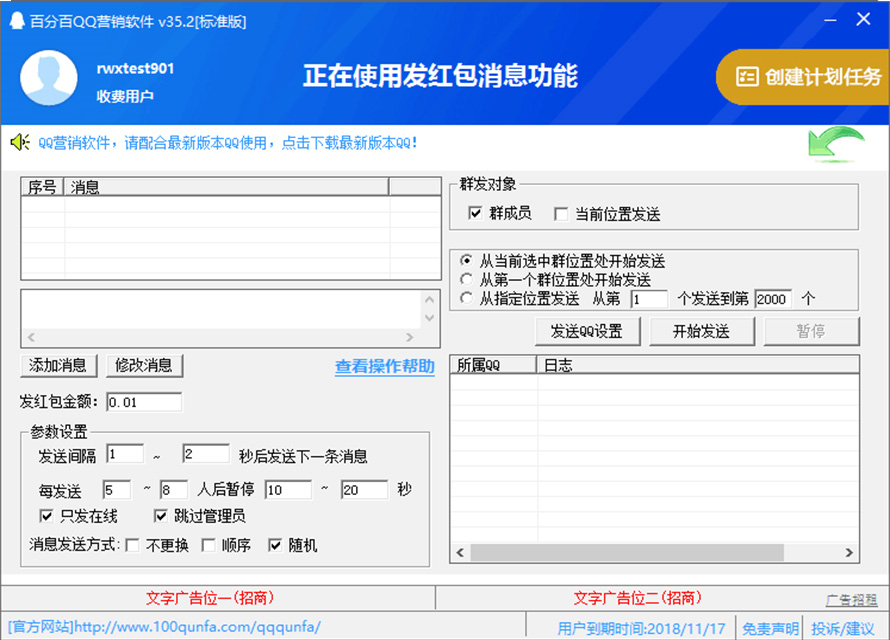Click message box scroll left arrow
The image size is (890, 640).
click(x=31, y=337)
